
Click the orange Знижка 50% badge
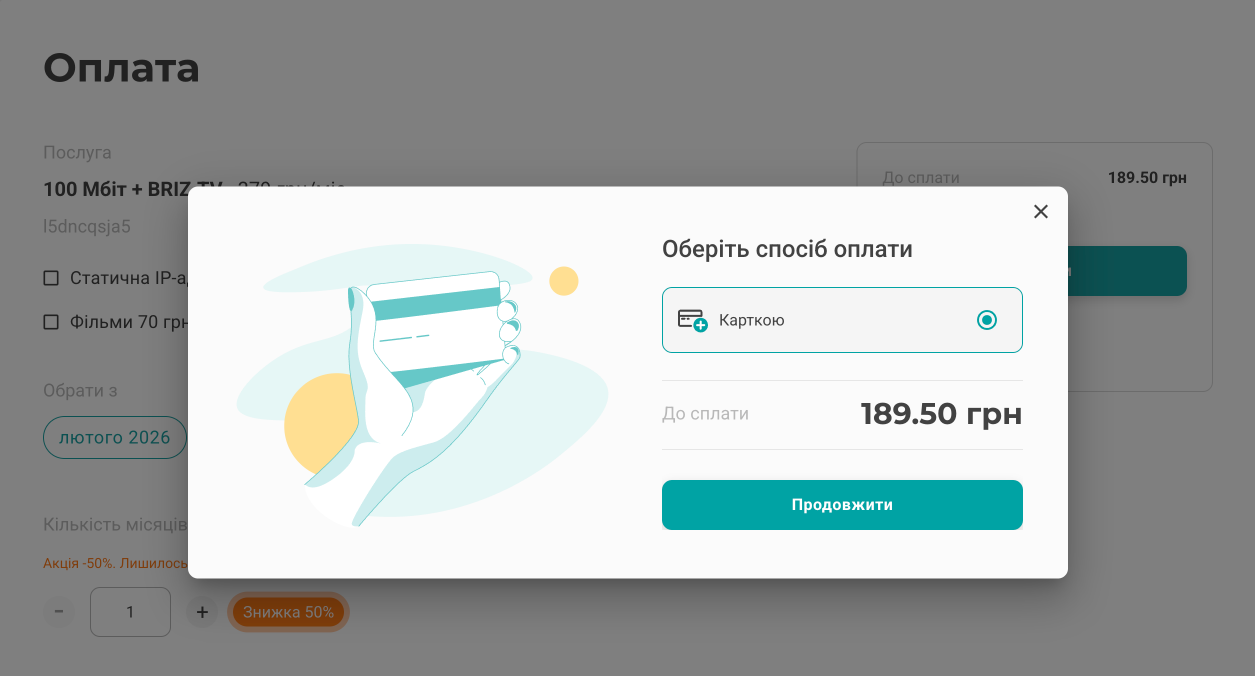click(x=288, y=612)
